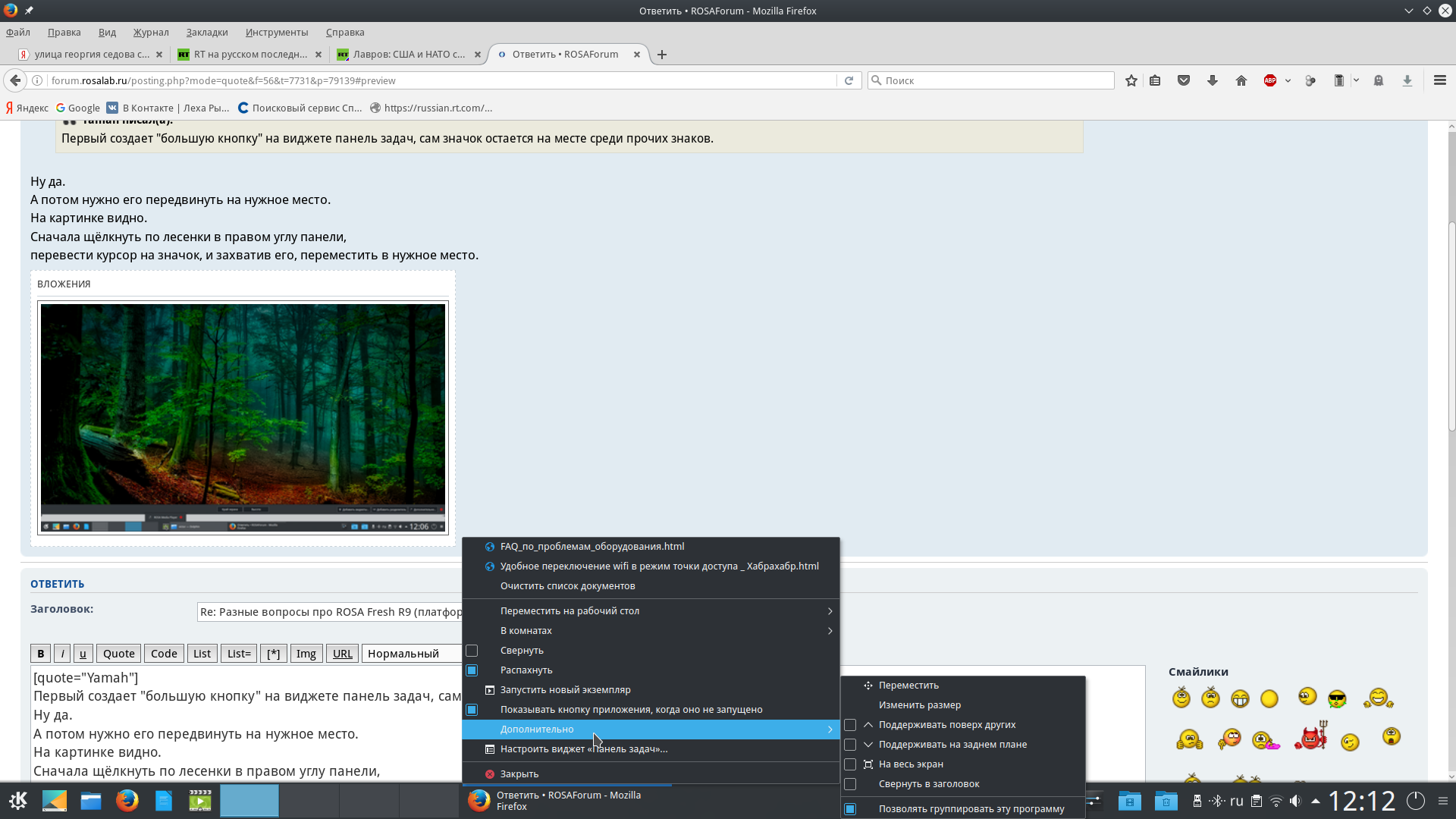Launch Firefox from the taskbar panel
1456x819 pixels.
pos(127,801)
